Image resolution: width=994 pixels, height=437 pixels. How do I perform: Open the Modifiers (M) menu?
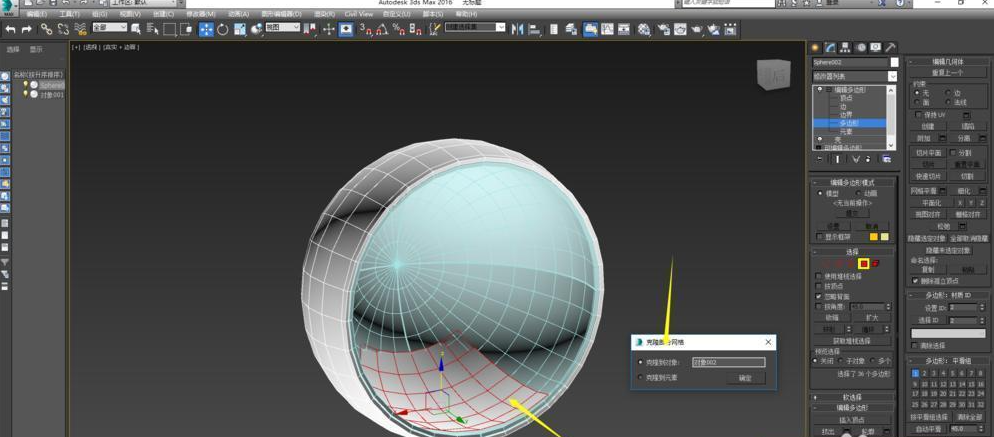coord(201,14)
